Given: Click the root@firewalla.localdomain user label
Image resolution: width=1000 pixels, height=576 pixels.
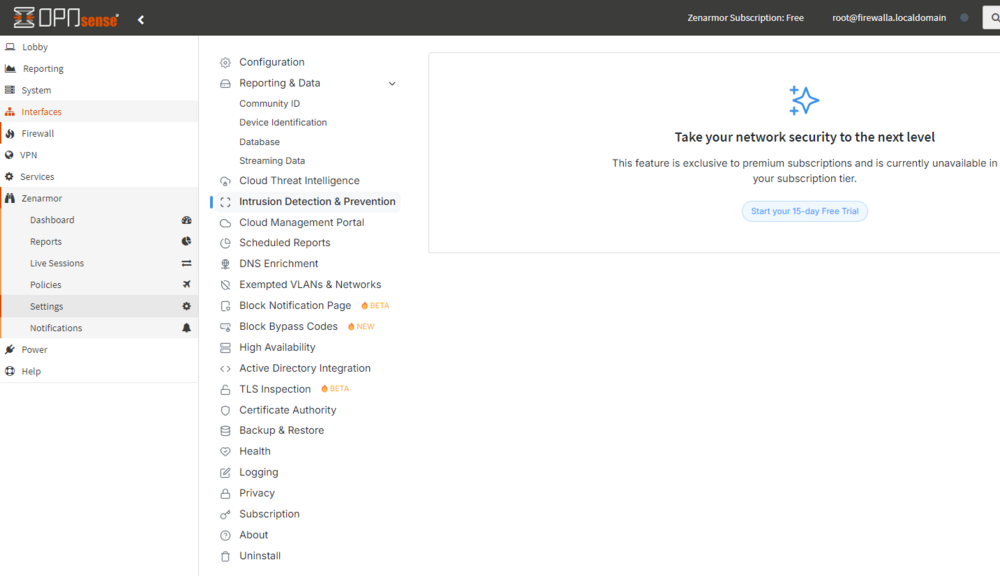Looking at the screenshot, I should [x=889, y=18].
